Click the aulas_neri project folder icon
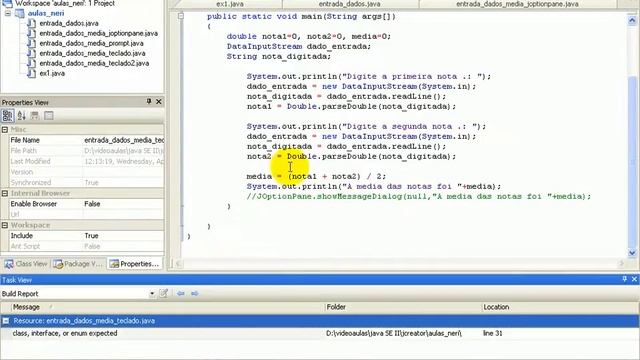Screen dimensions: 640x360 click(x=20, y=13)
